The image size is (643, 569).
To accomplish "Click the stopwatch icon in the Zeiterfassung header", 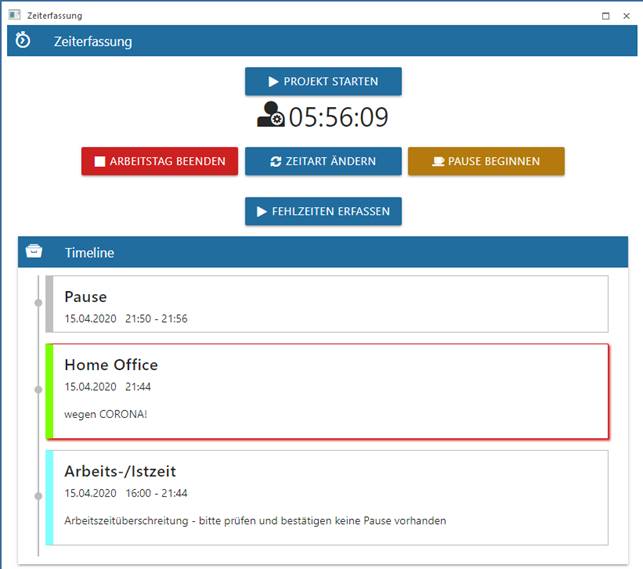I will click(23, 41).
